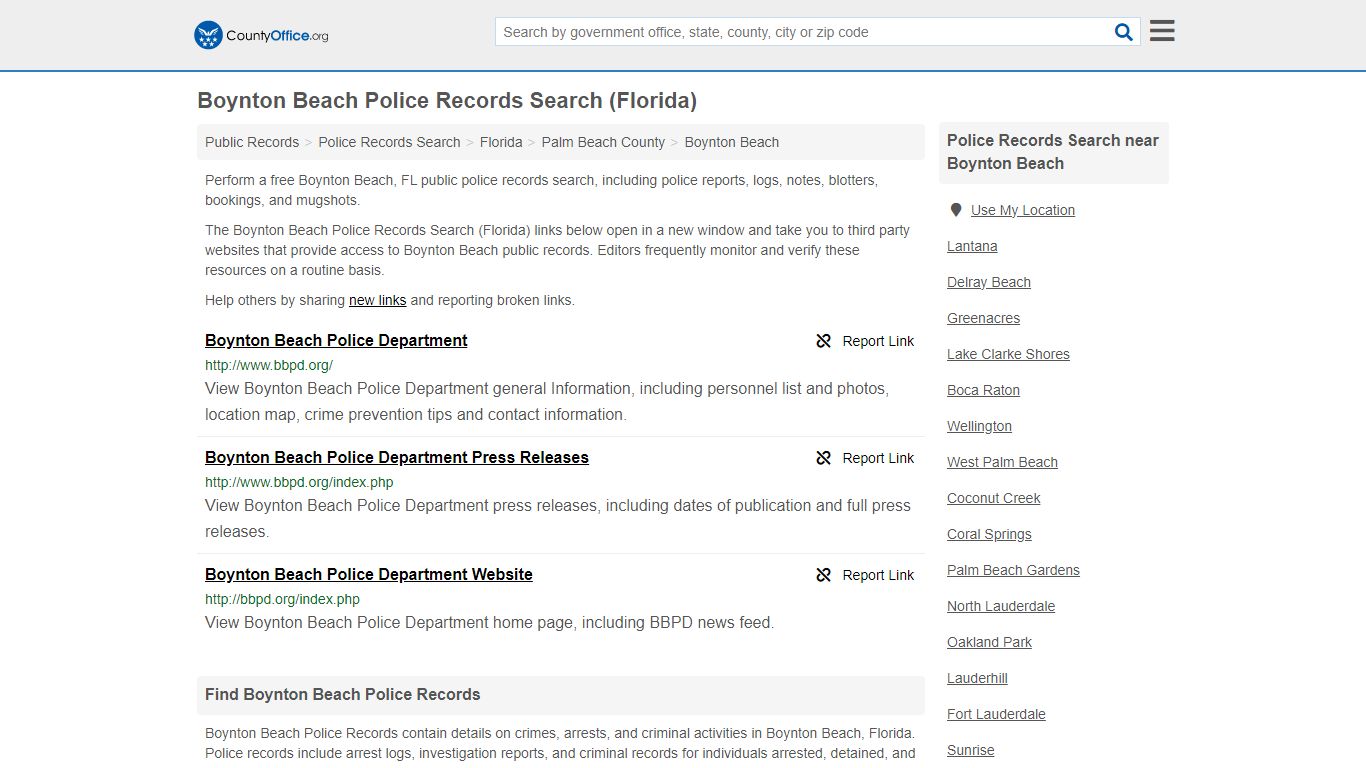Go to Lauderhill police records
This screenshot has width=1366, height=768.
point(977,678)
